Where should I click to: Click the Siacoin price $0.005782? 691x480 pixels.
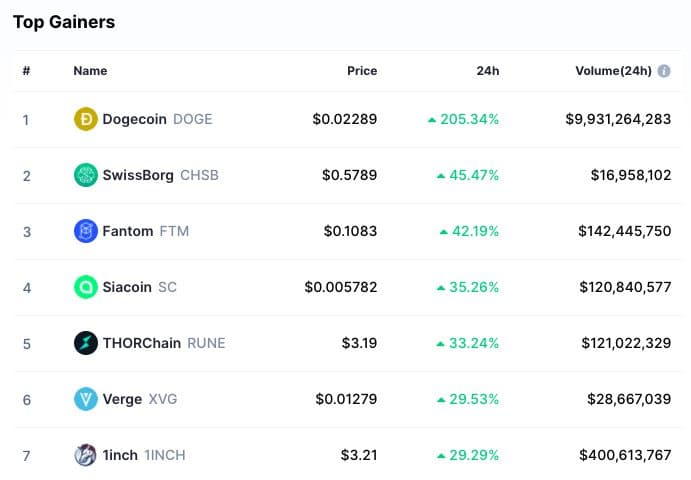pyautogui.click(x=341, y=287)
